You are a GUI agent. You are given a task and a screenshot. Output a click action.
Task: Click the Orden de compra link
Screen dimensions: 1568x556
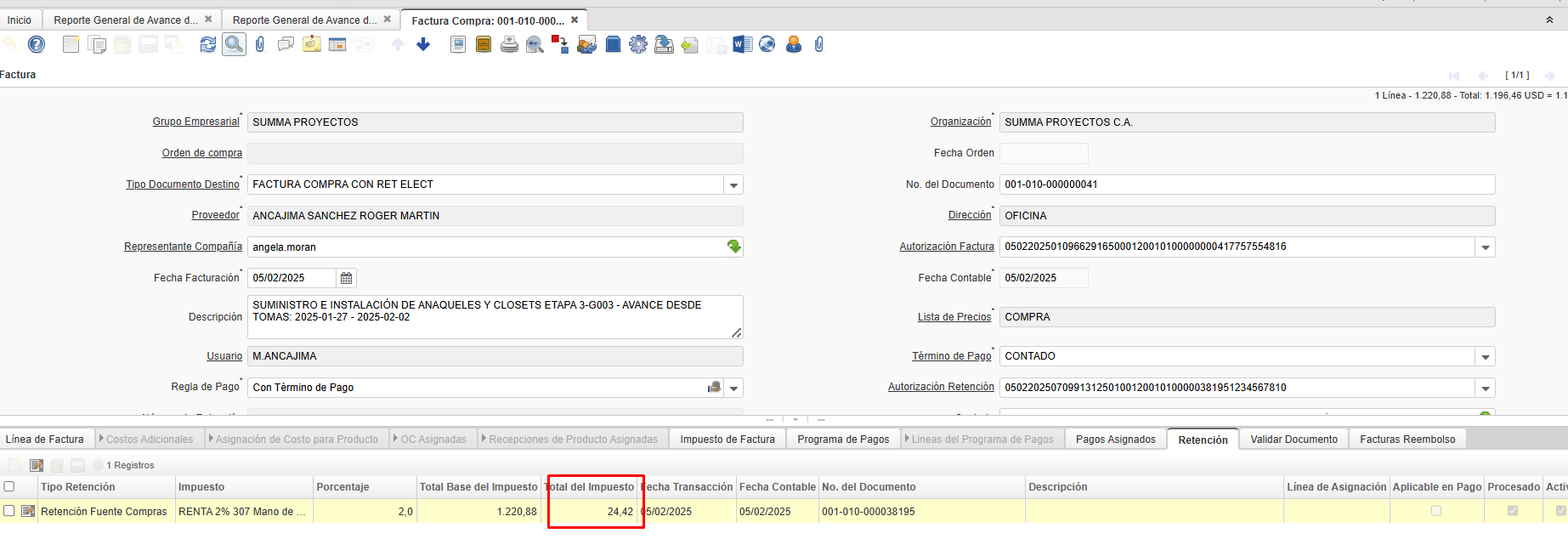click(x=201, y=153)
